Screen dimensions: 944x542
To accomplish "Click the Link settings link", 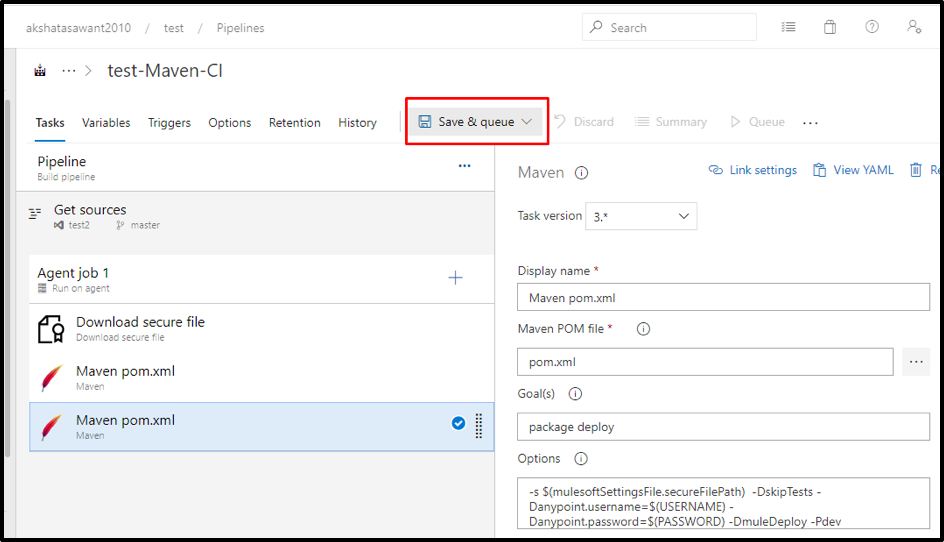I will tap(752, 171).
